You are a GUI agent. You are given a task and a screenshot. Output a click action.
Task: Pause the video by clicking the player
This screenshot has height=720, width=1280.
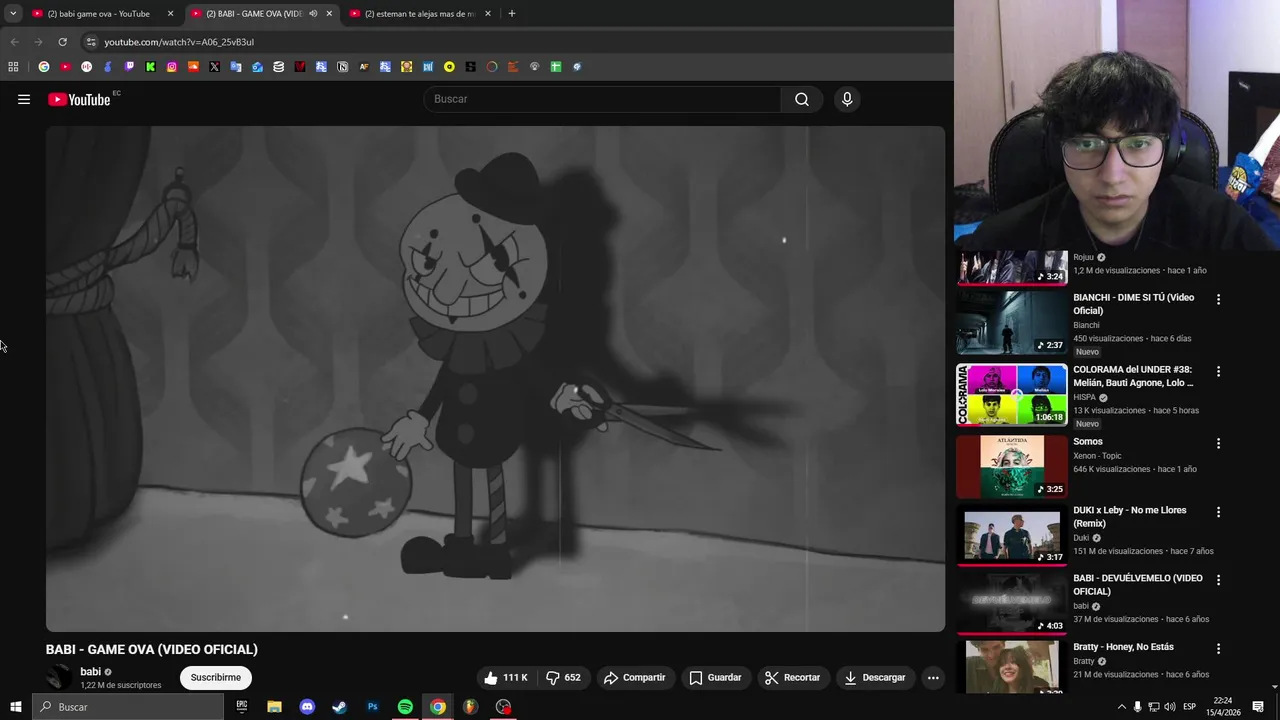(x=495, y=379)
